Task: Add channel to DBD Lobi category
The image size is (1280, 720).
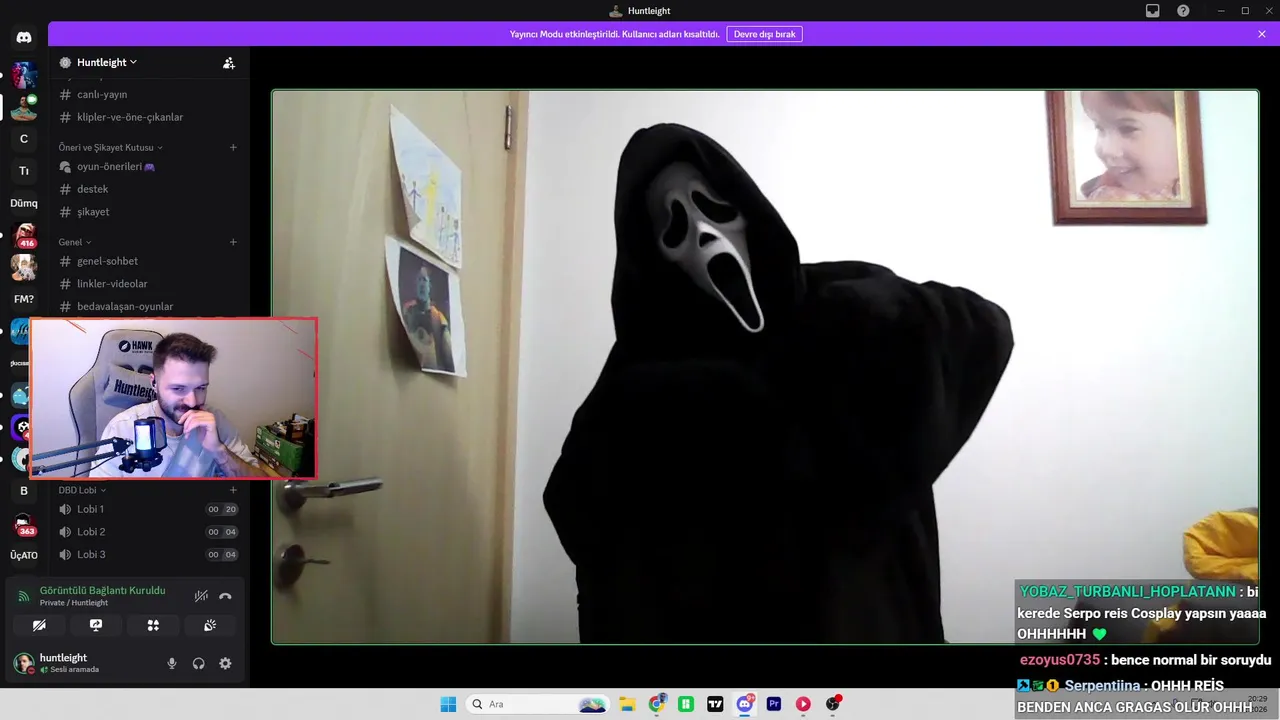Action: click(x=233, y=490)
